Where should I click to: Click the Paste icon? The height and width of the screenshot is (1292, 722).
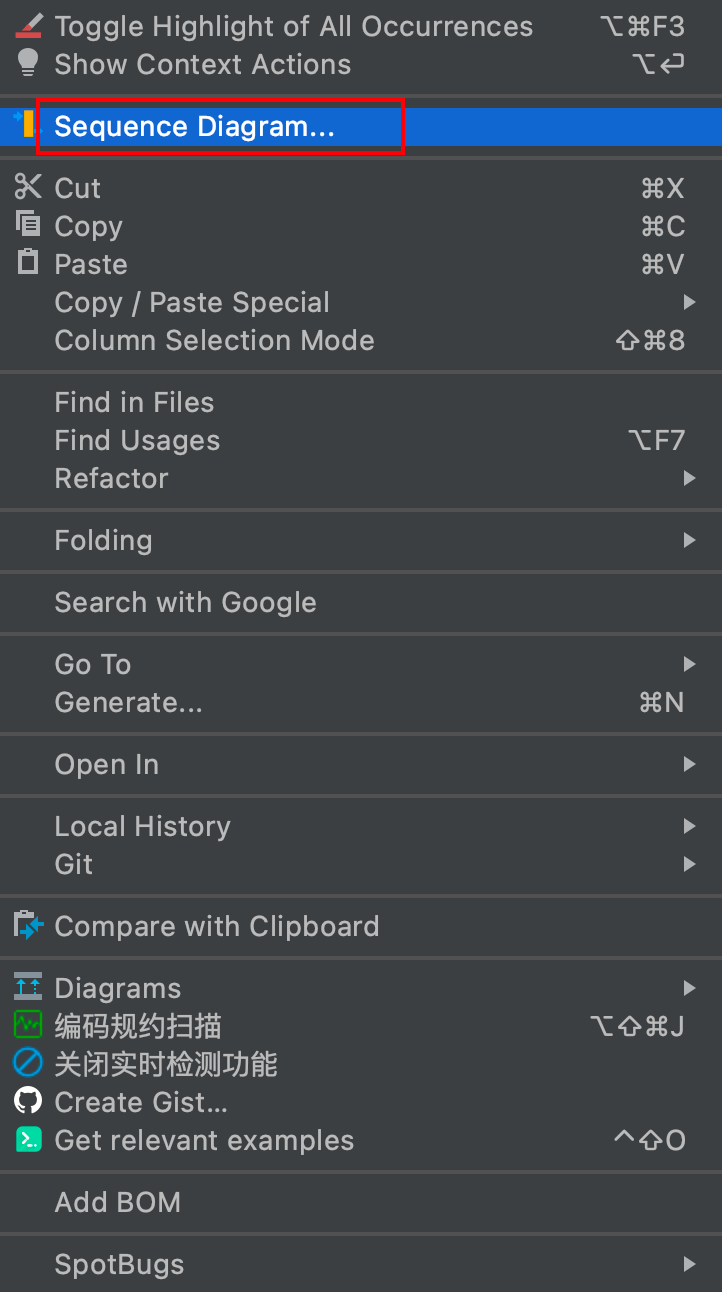(x=27, y=263)
